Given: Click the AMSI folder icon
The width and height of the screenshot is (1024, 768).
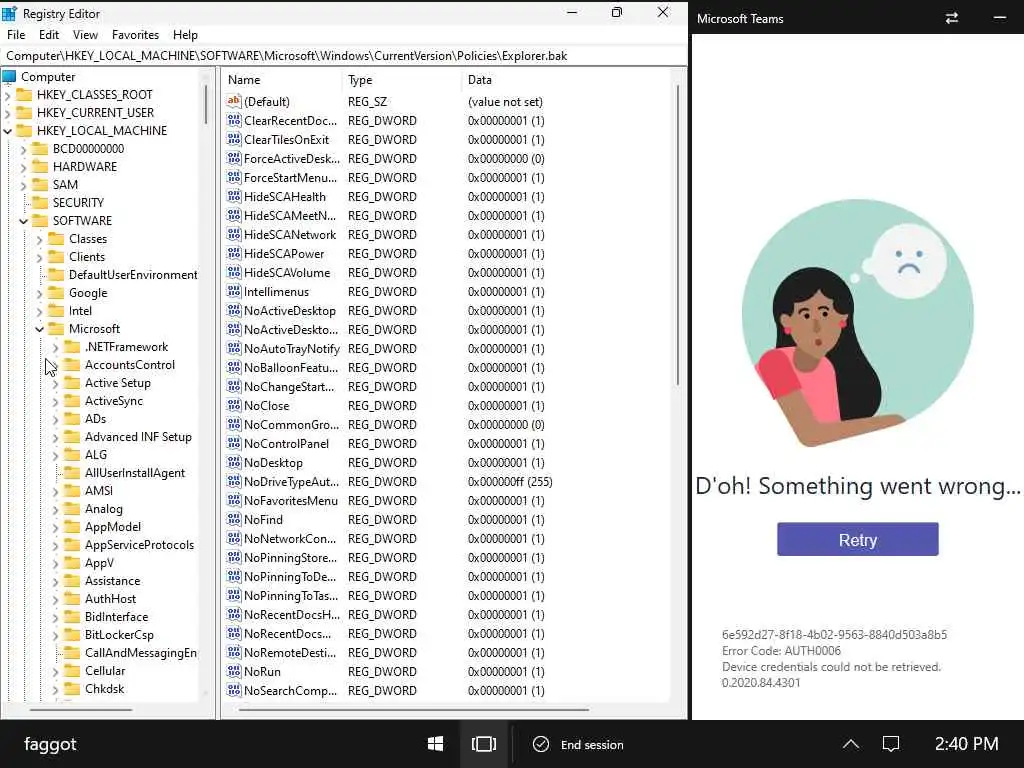Looking at the screenshot, I should (x=72, y=490).
